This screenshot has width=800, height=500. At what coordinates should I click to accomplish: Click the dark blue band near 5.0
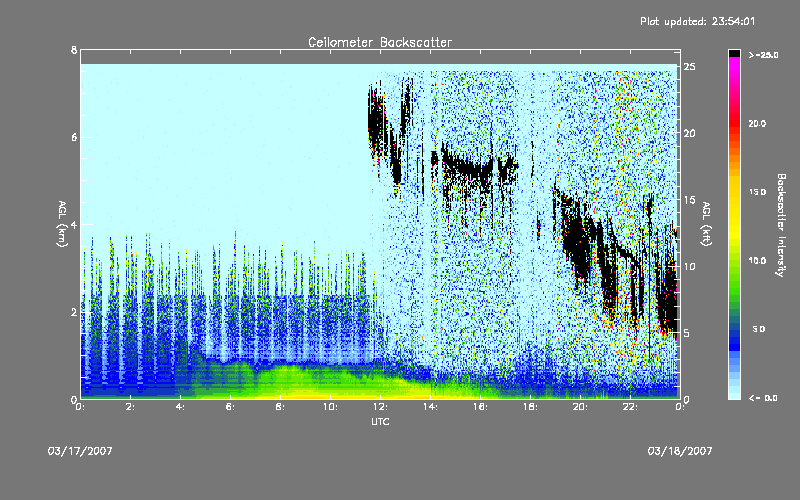point(734,332)
